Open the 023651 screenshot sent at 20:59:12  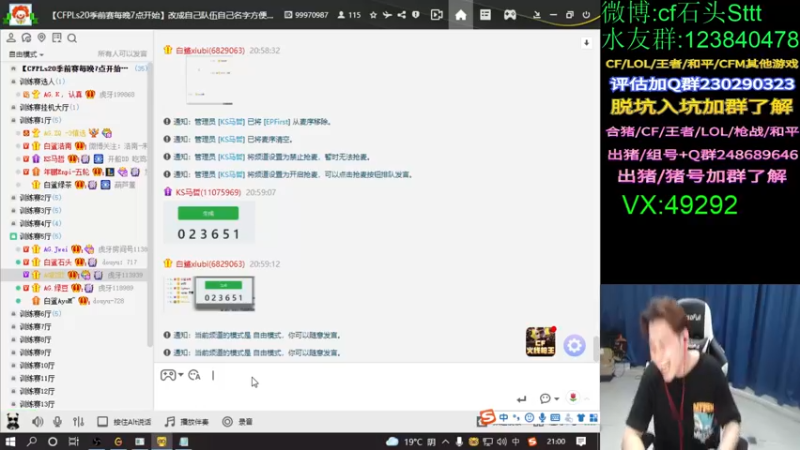coord(210,292)
